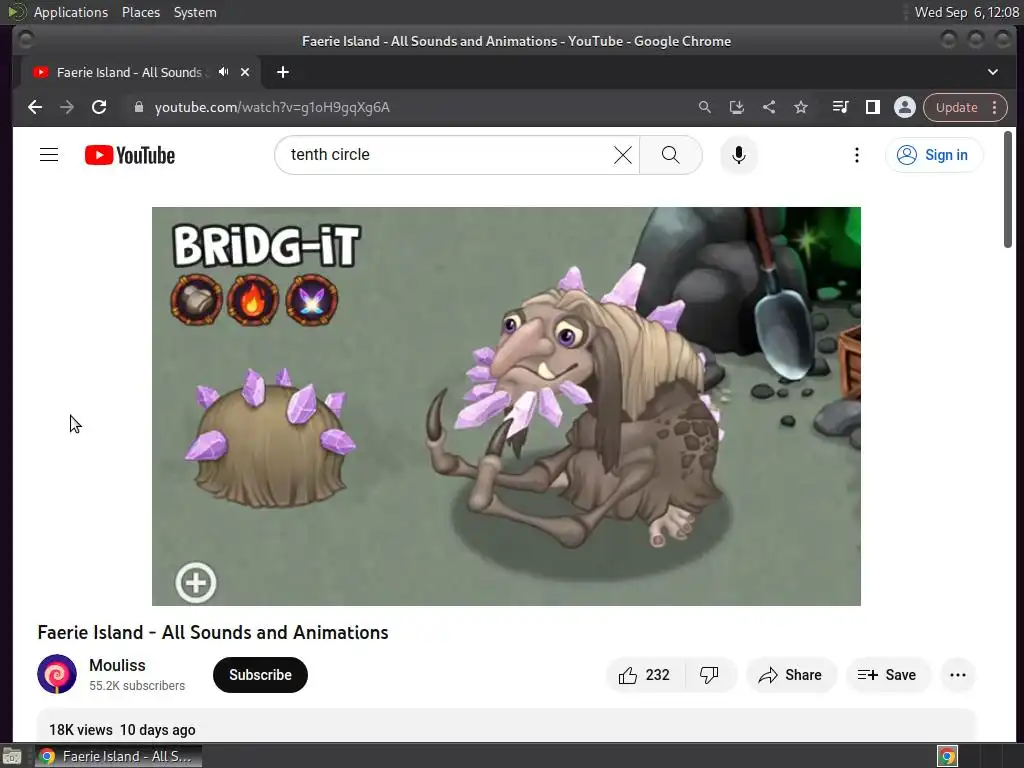This screenshot has height=768, width=1024.
Task: Expand description showing 18K views
Action: click(x=506, y=726)
